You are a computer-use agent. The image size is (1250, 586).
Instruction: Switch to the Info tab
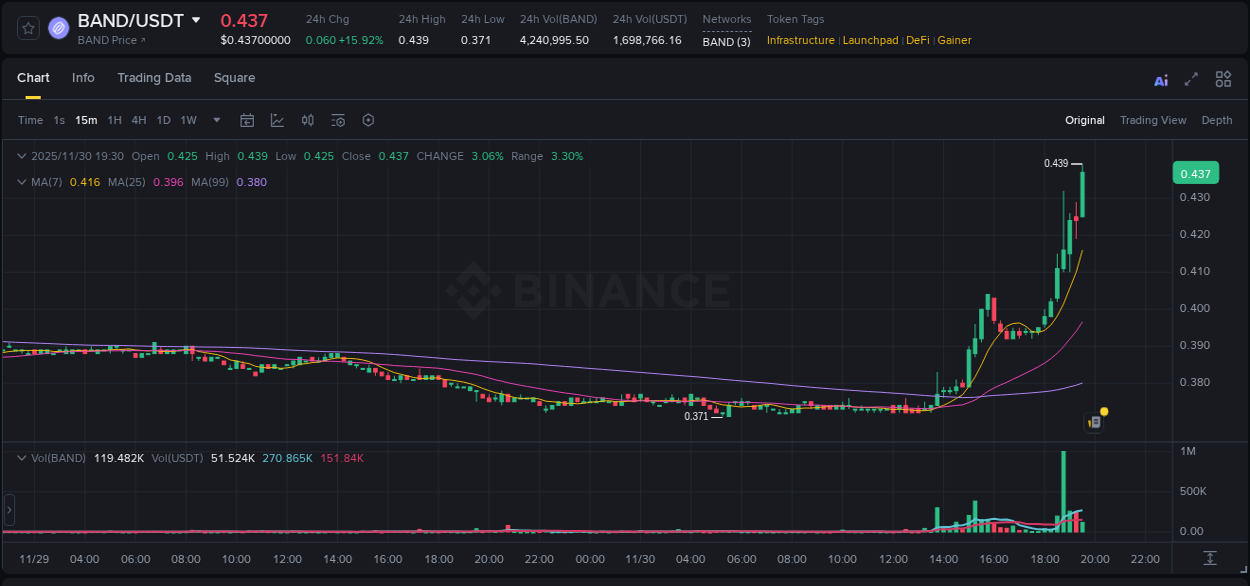click(x=83, y=78)
